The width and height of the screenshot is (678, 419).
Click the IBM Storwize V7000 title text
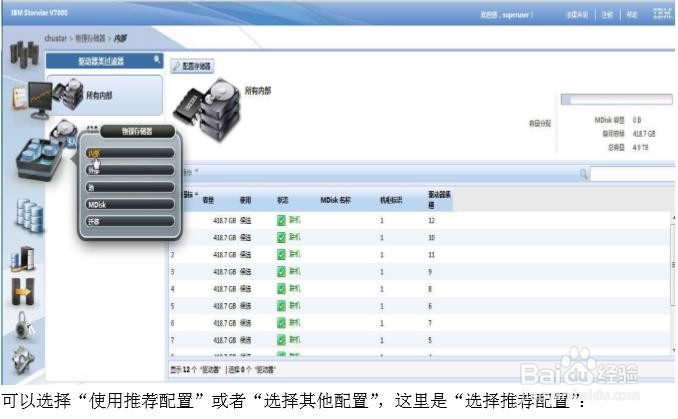coord(39,13)
